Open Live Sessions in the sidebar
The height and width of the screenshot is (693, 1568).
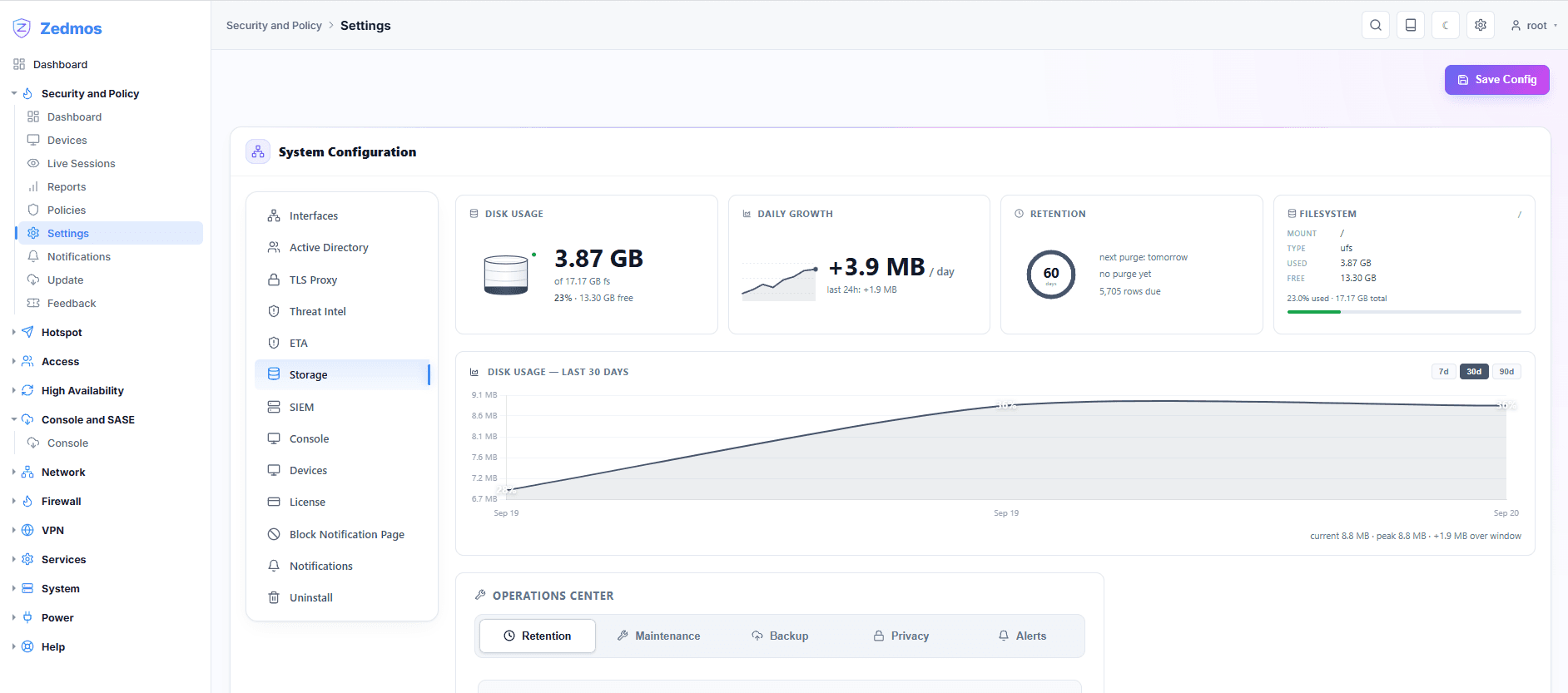[81, 163]
